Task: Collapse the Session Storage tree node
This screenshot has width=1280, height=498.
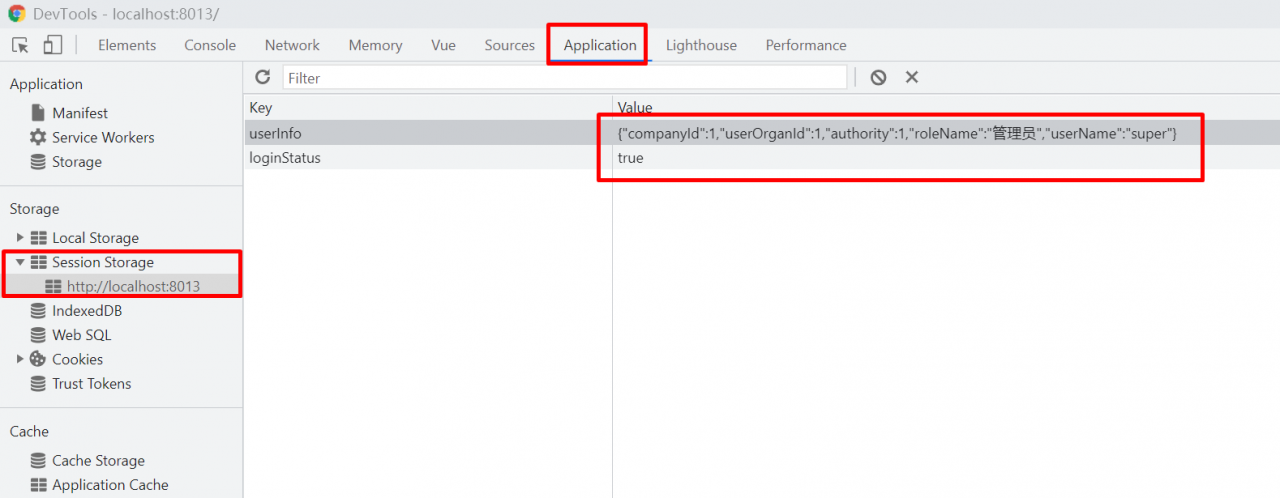Action: 20,262
